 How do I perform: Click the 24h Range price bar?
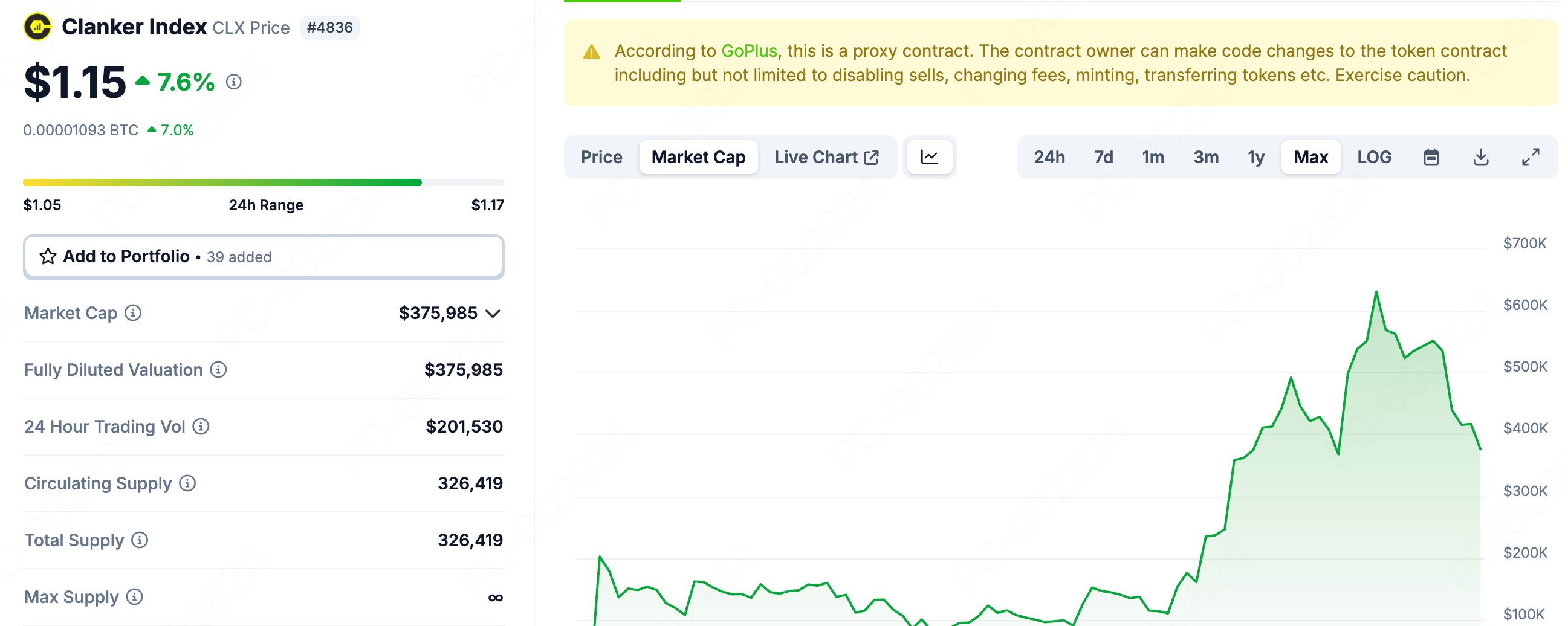pos(263,182)
